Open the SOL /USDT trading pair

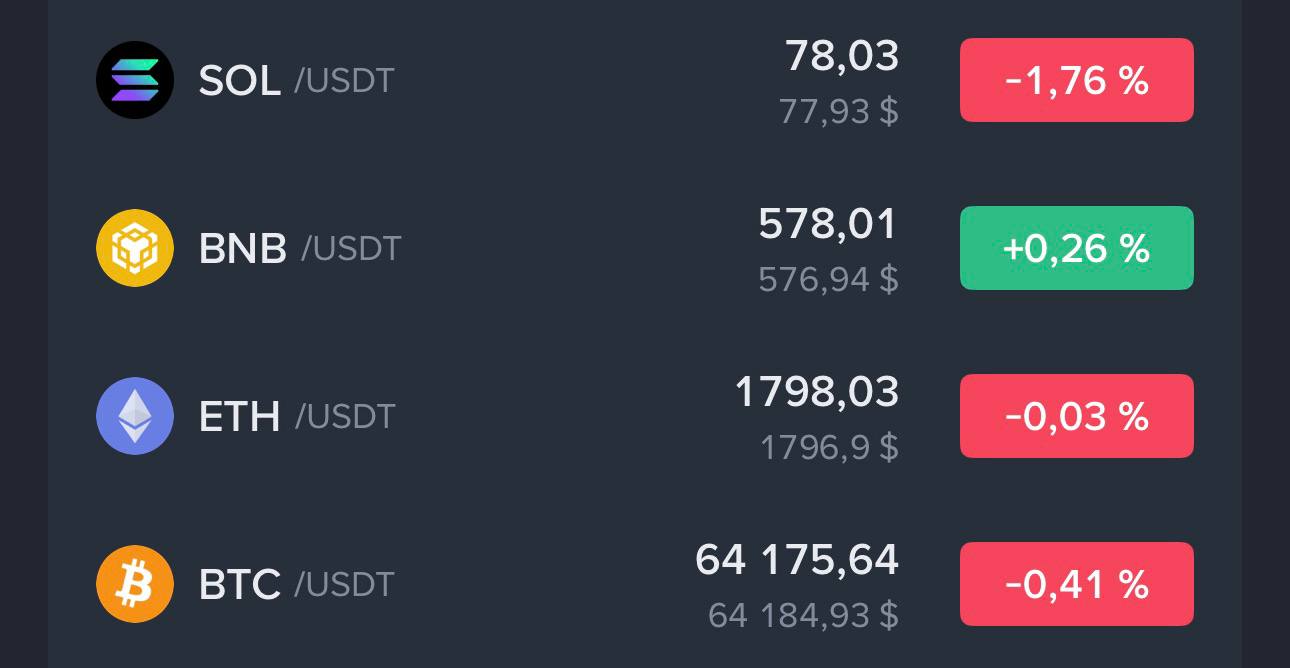296,80
